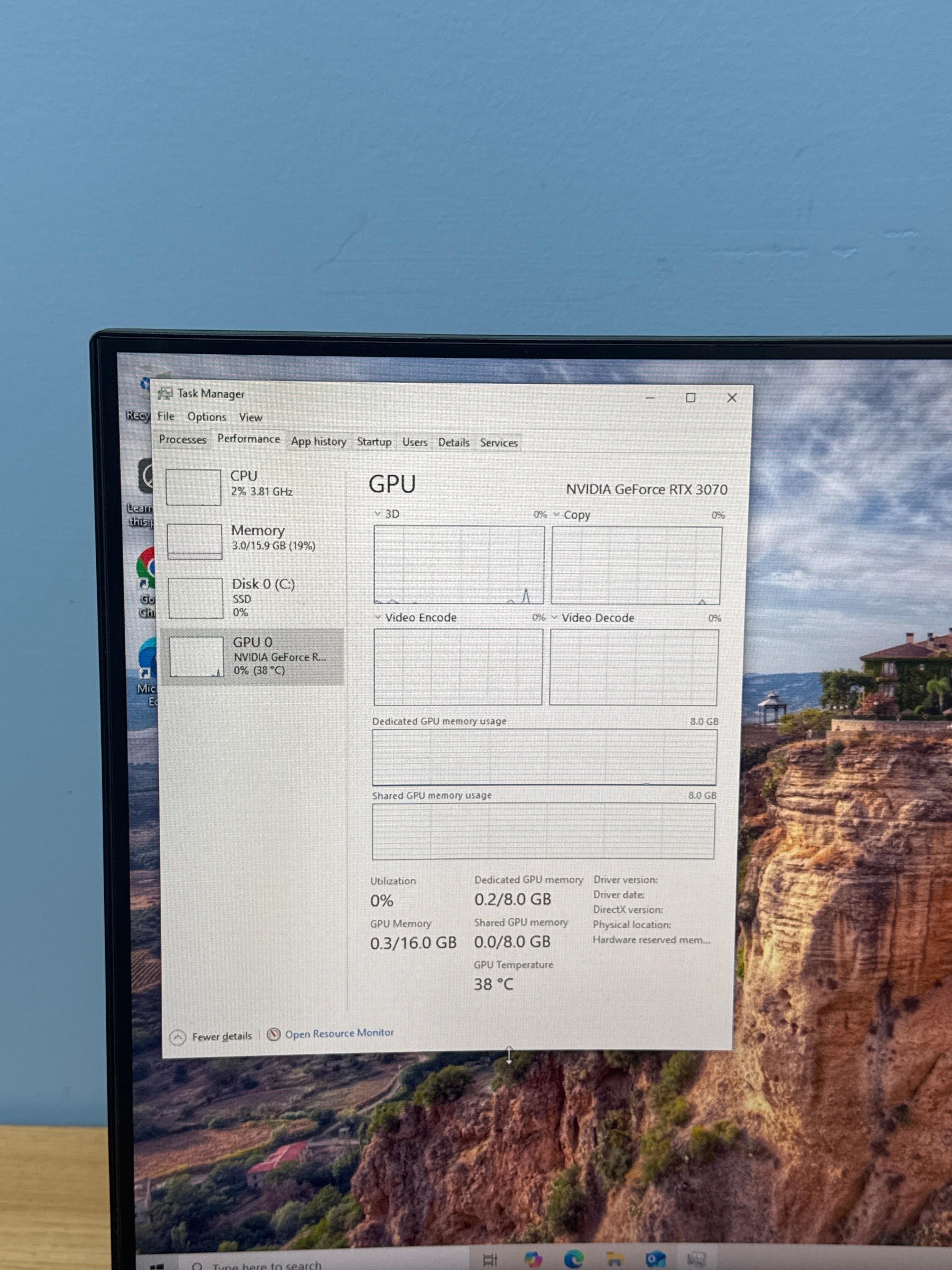Click the Memory mini graph thumbnail

tap(195, 541)
